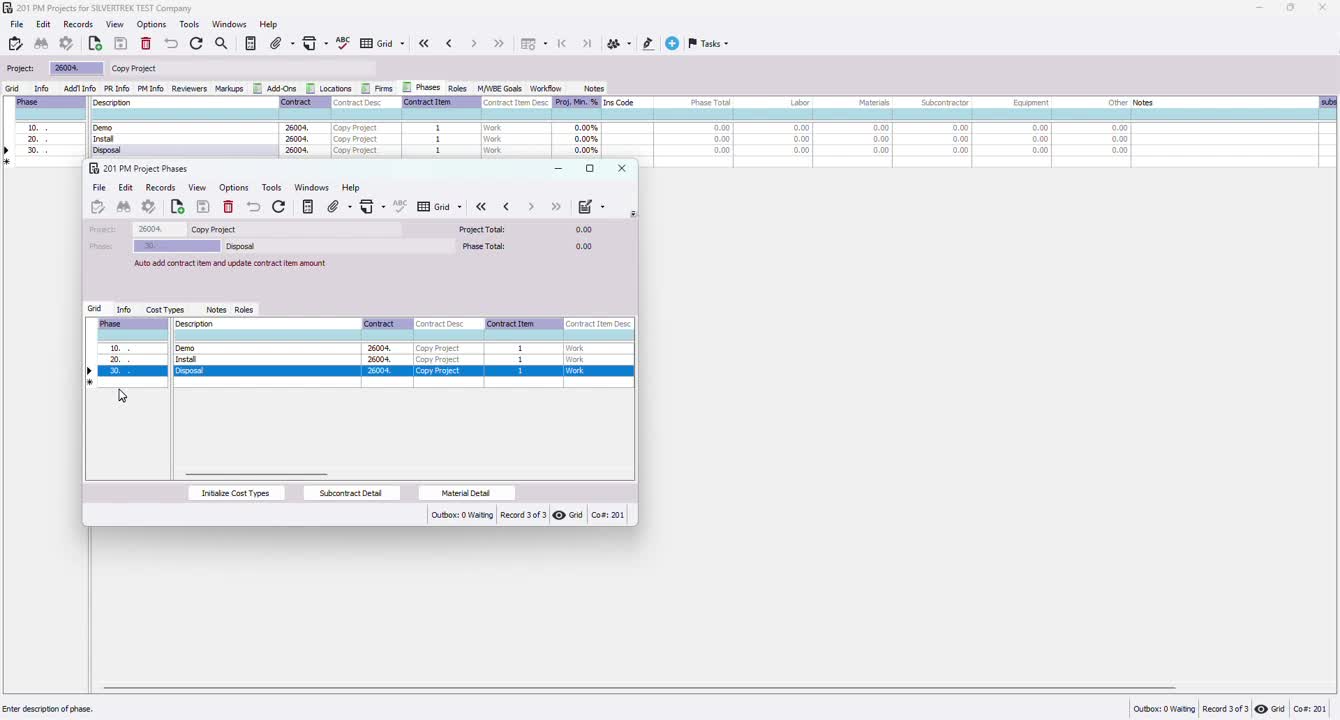Click paperclip attachment icon in main toolbar
The image size is (1340, 720).
[x=277, y=44]
